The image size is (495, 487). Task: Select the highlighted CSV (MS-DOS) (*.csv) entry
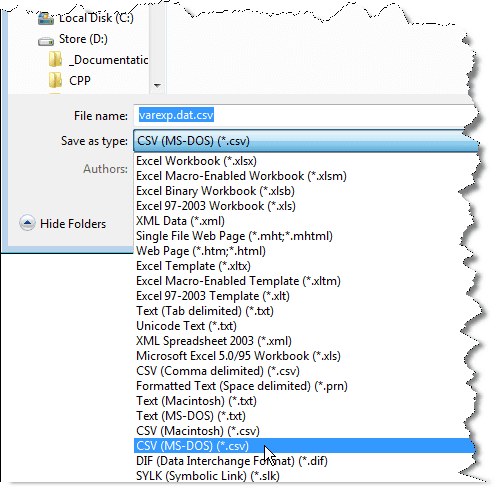[x=304, y=446]
